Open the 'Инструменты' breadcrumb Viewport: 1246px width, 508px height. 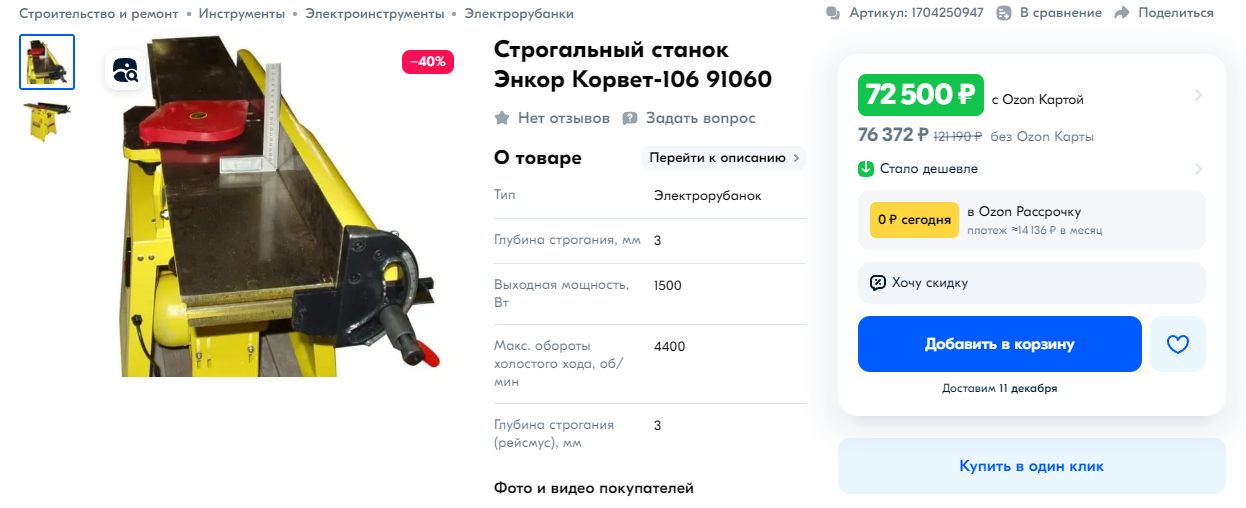tap(242, 14)
